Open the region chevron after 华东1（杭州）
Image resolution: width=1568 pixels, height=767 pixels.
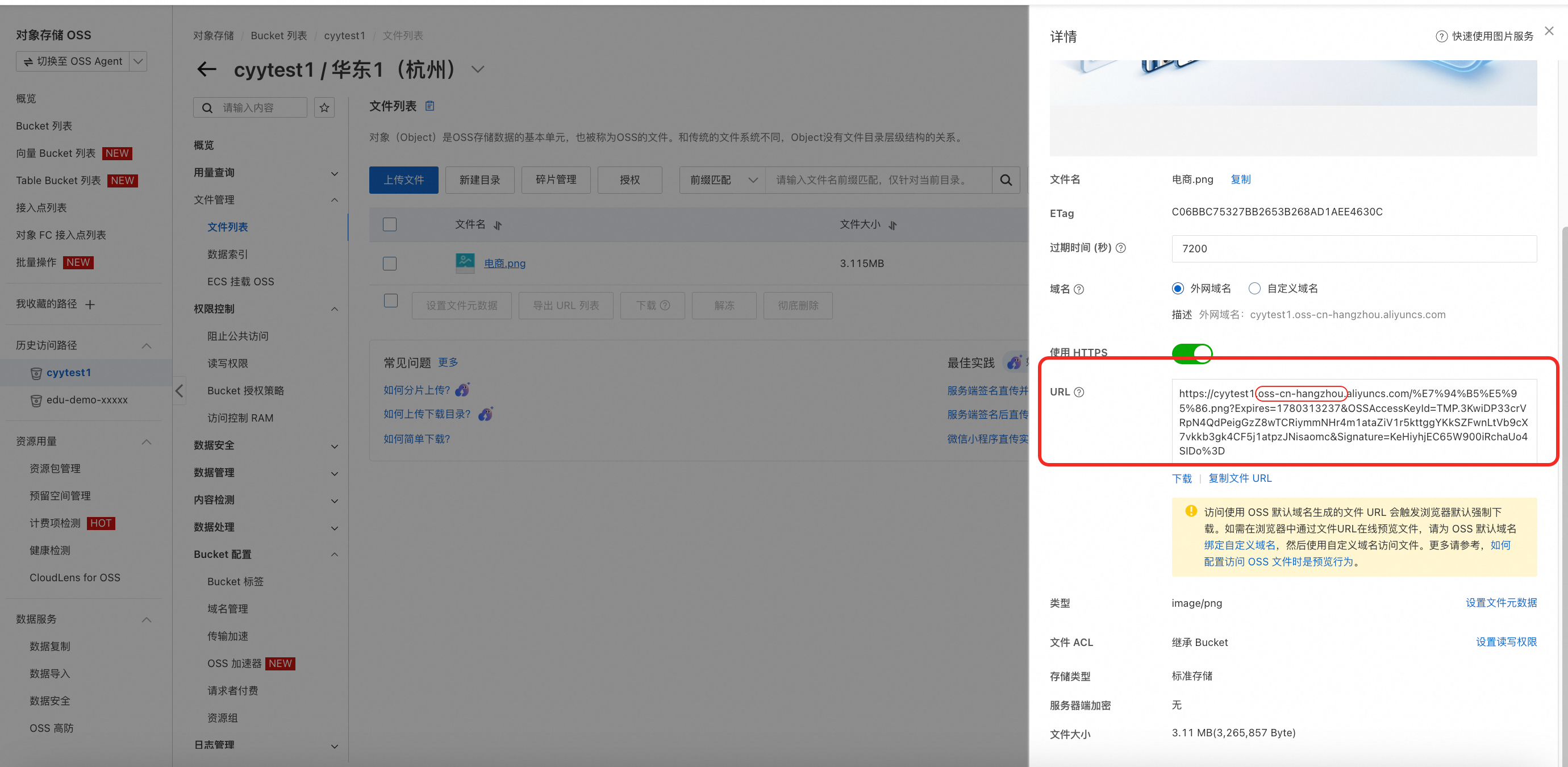click(x=478, y=69)
